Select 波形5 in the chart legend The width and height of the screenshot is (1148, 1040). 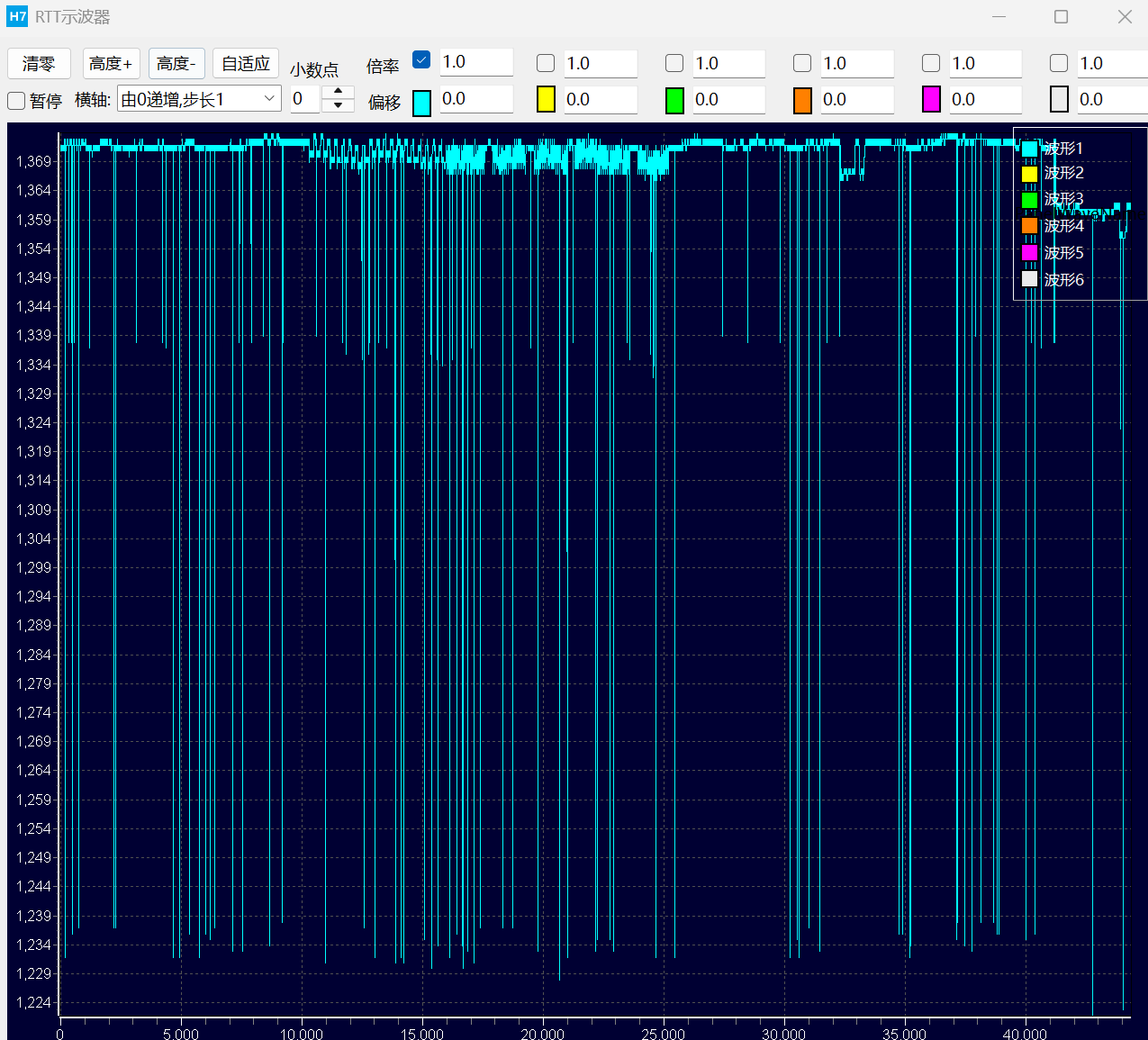(x=1063, y=253)
